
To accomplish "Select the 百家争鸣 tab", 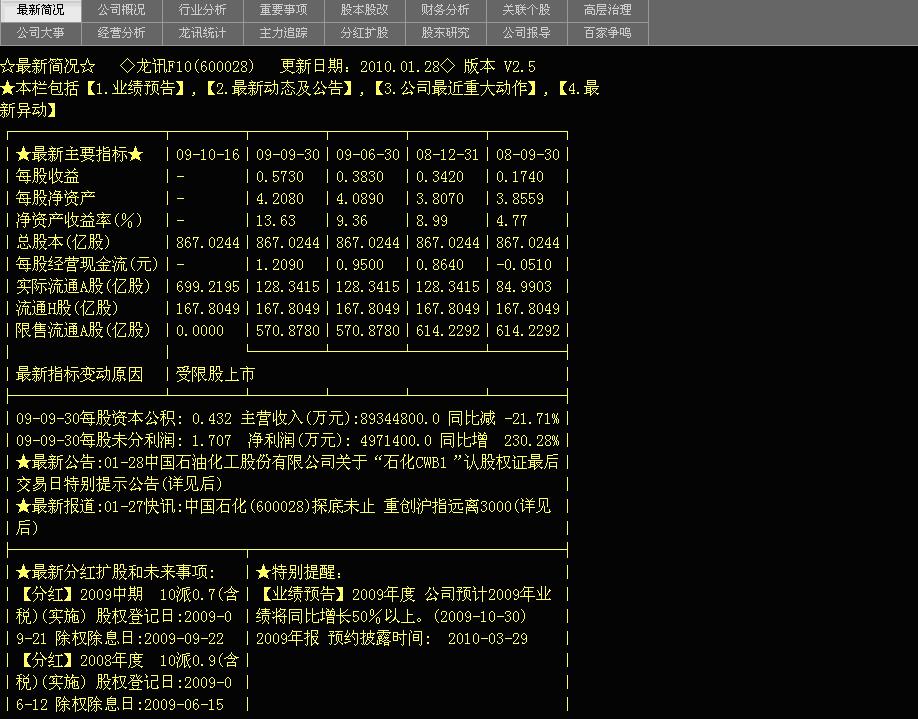I will click(x=607, y=33).
